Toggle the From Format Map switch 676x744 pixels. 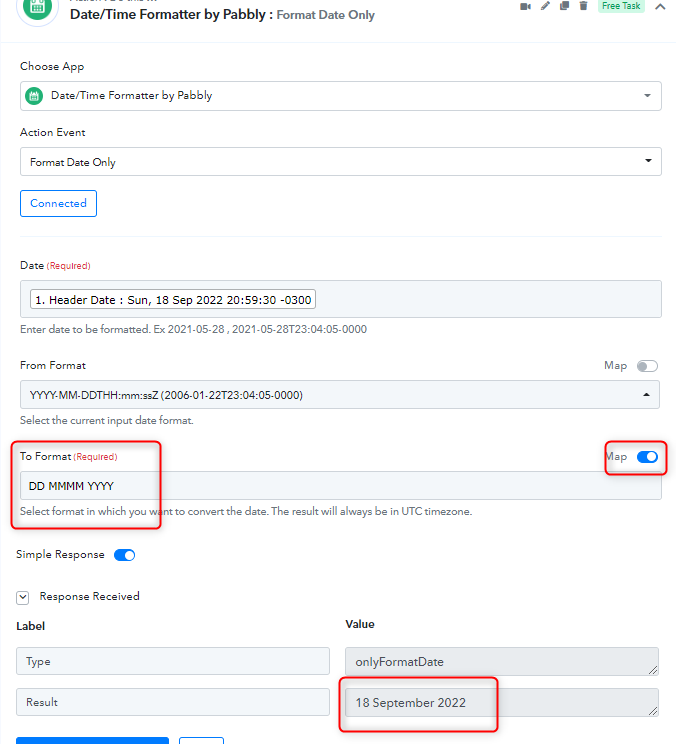(647, 366)
